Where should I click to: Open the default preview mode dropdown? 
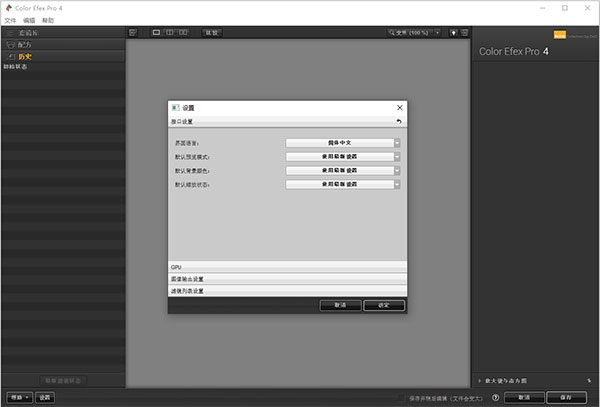click(343, 156)
